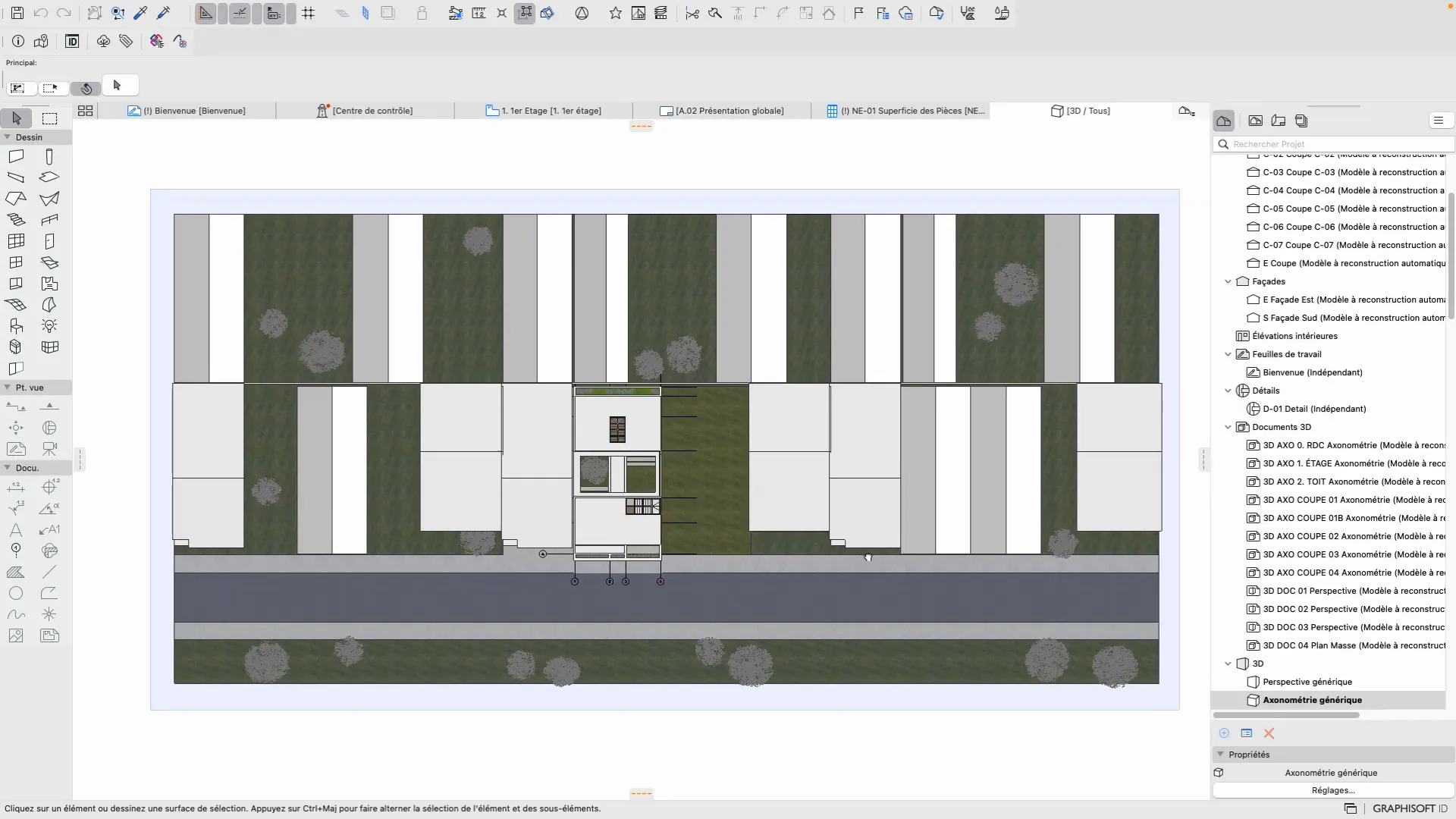Click the Eyedropper pick-up parameters icon
Image resolution: width=1456 pixels, height=819 pixels.
[x=140, y=13]
